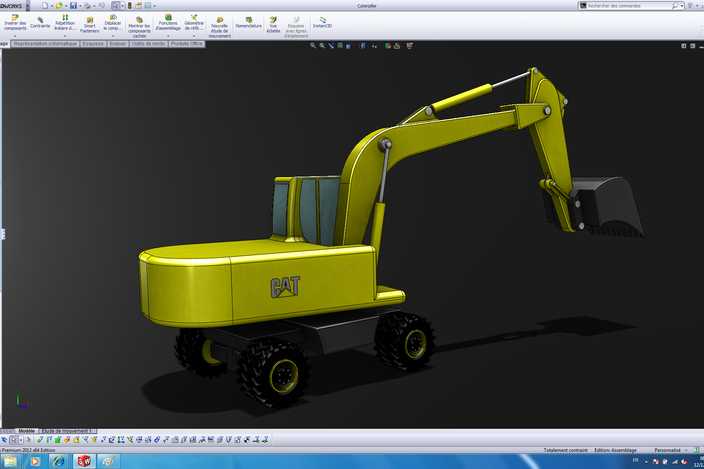The height and width of the screenshot is (469, 704).
Task: Expand Géométrie de référence dropdown arrow
Action: pyautogui.click(x=194, y=36)
